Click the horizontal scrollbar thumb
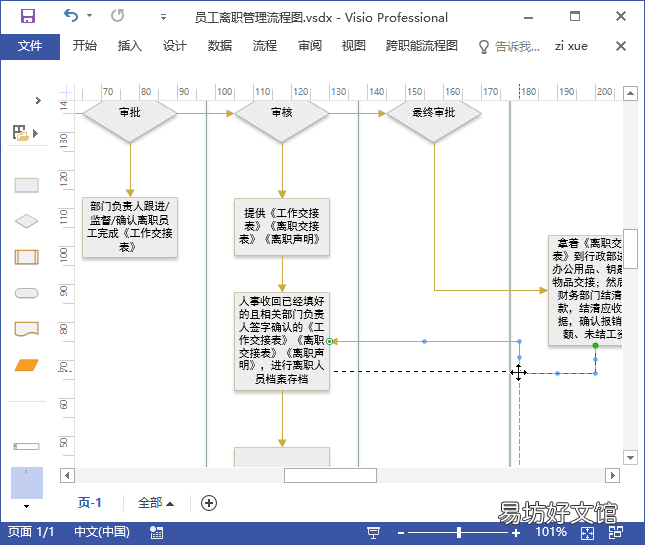The image size is (645, 545). pyautogui.click(x=330, y=475)
